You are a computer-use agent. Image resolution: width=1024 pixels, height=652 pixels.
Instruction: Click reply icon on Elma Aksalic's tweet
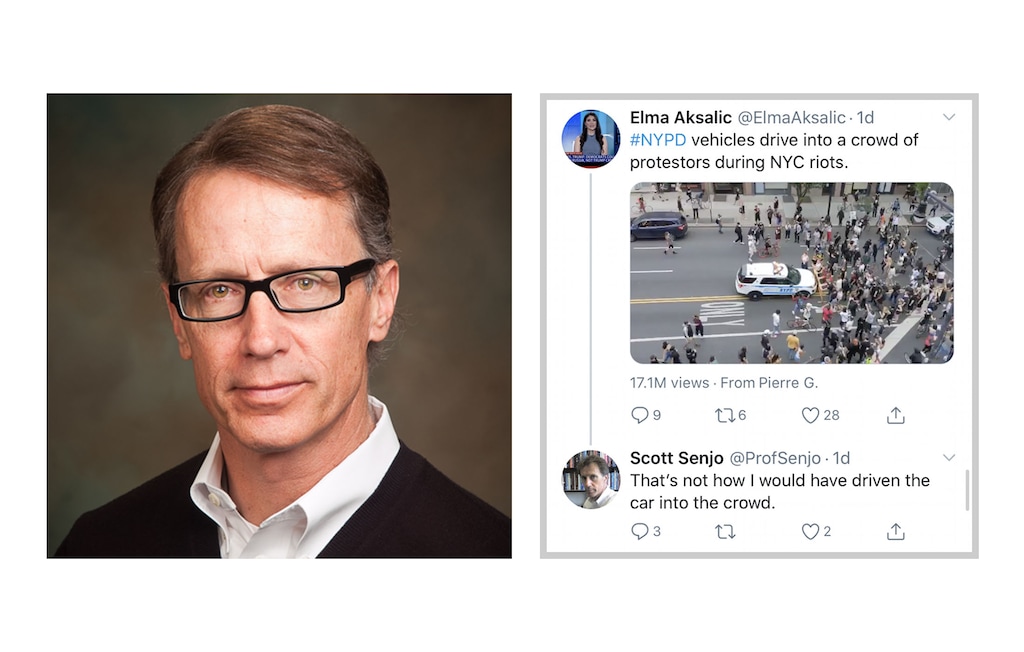point(640,415)
